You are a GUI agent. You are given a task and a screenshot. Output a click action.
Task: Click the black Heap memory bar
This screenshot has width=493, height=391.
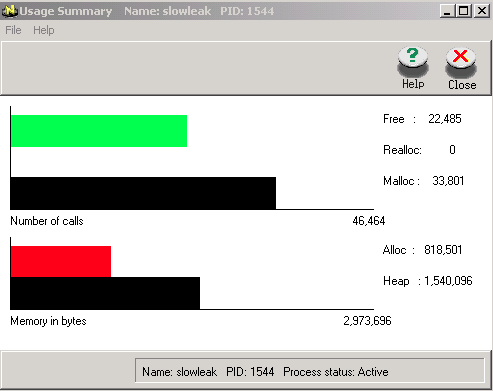(x=105, y=293)
